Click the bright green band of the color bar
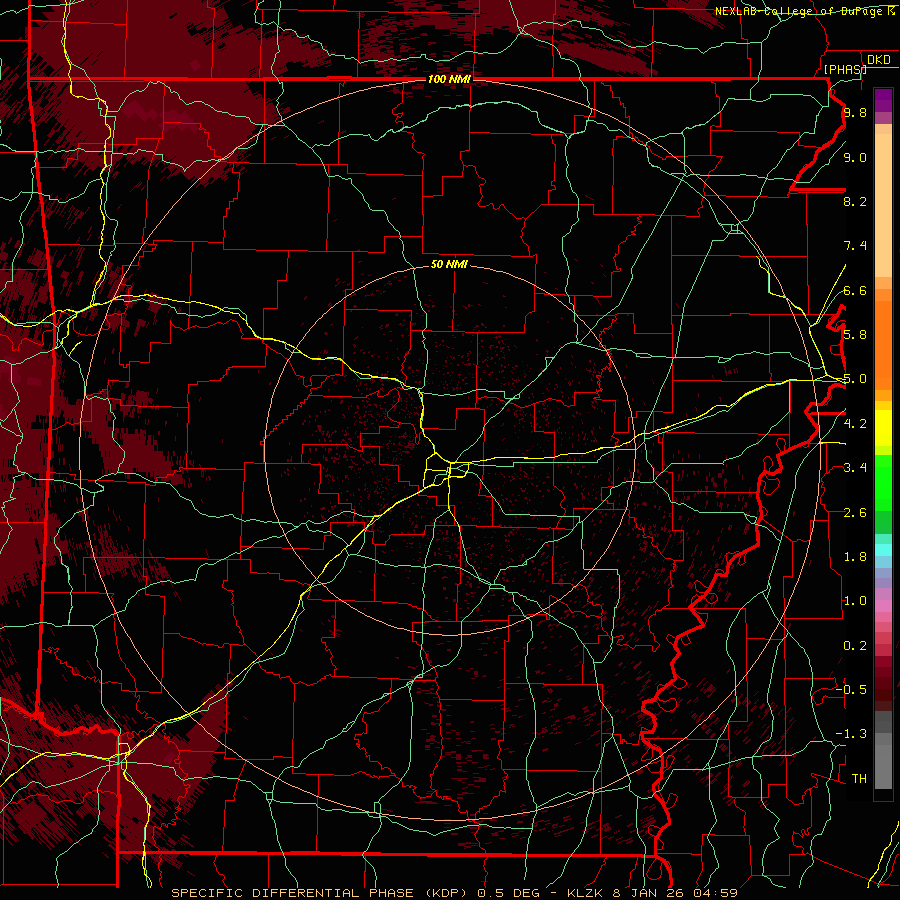Viewport: 900px width, 900px height. [x=883, y=481]
